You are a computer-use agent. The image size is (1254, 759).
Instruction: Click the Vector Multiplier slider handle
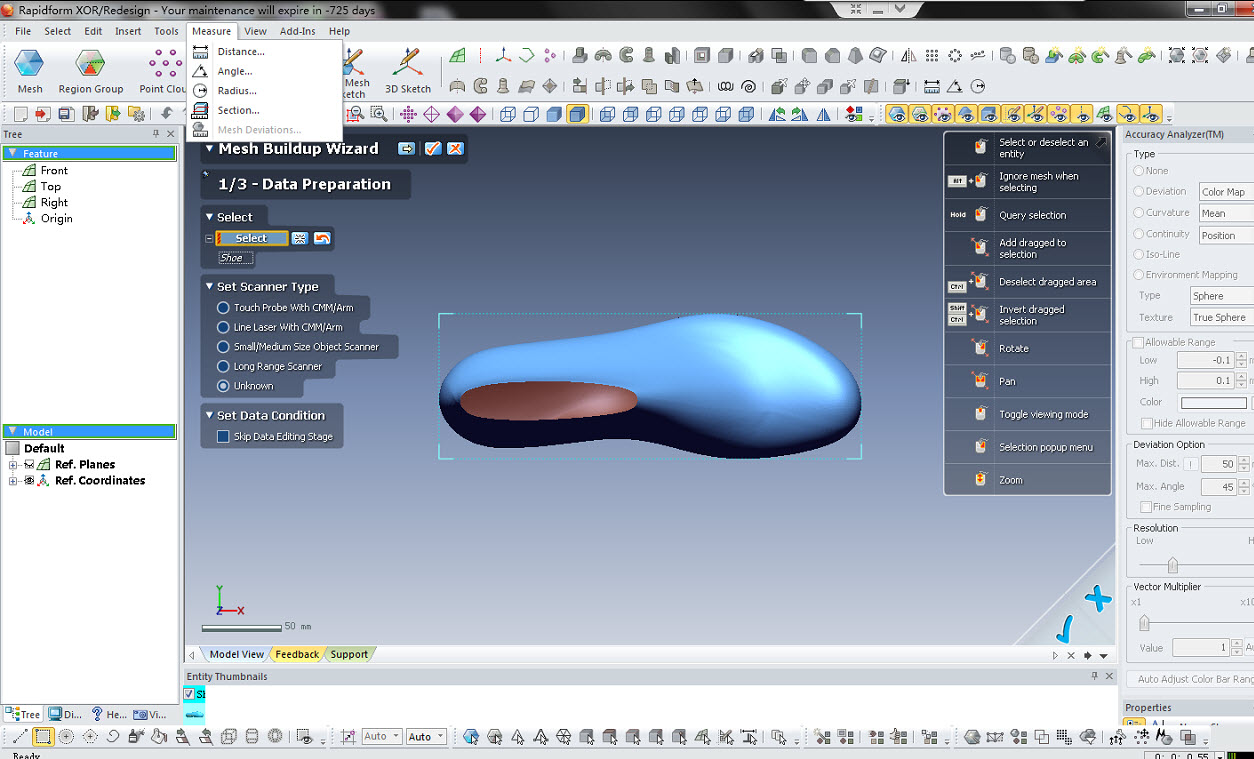1144,624
